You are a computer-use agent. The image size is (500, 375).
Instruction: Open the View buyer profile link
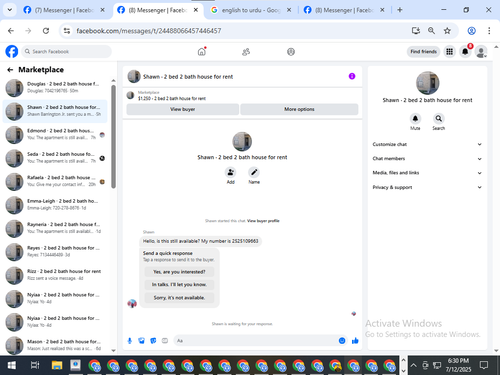pos(263,221)
